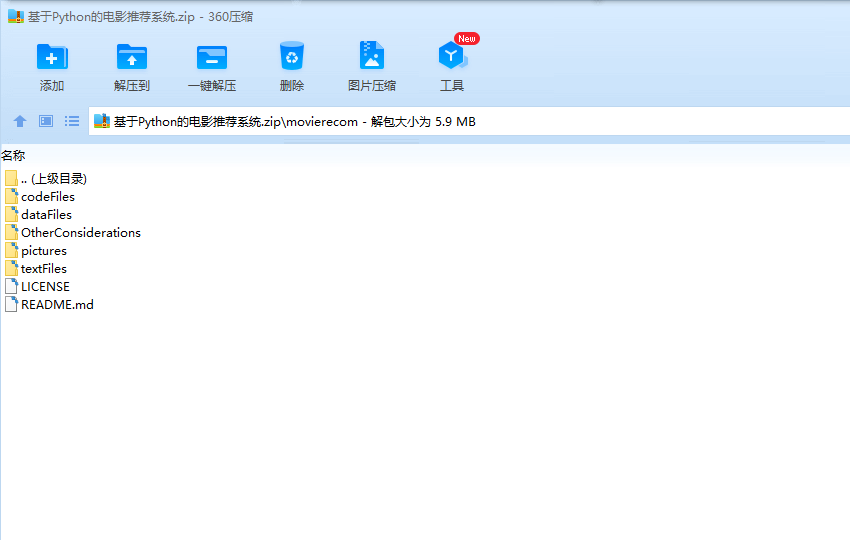The image size is (850, 540).
Task: Click the textFiles folder icon
Action: coord(11,268)
